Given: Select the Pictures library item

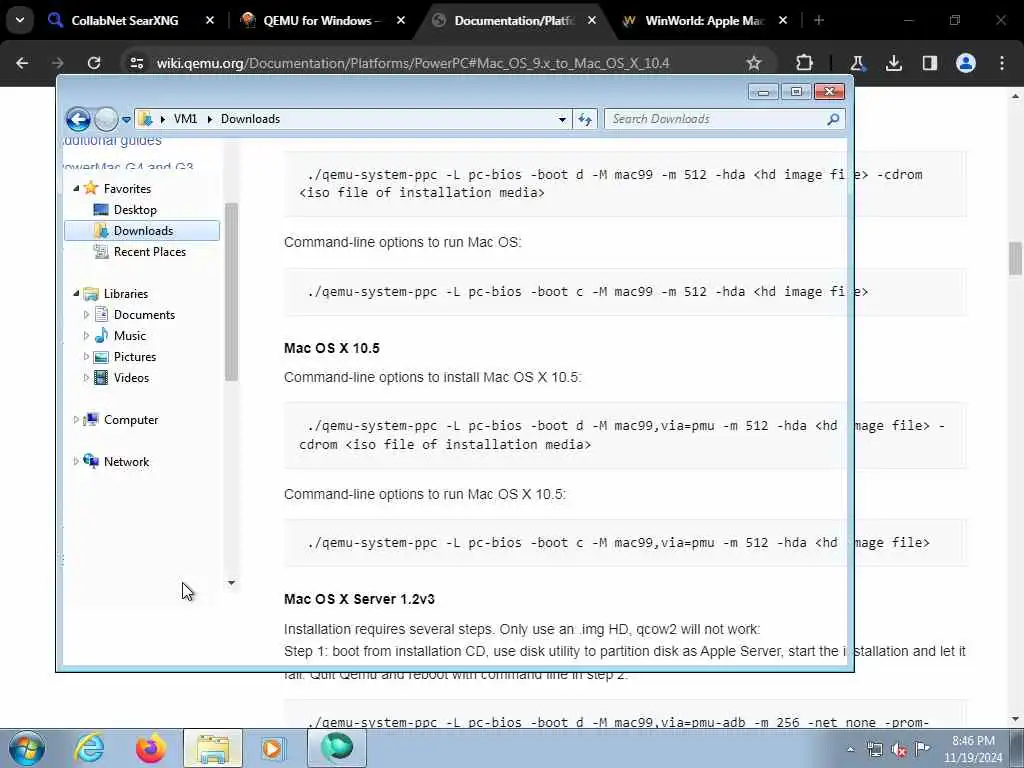Looking at the screenshot, I should tap(135, 357).
